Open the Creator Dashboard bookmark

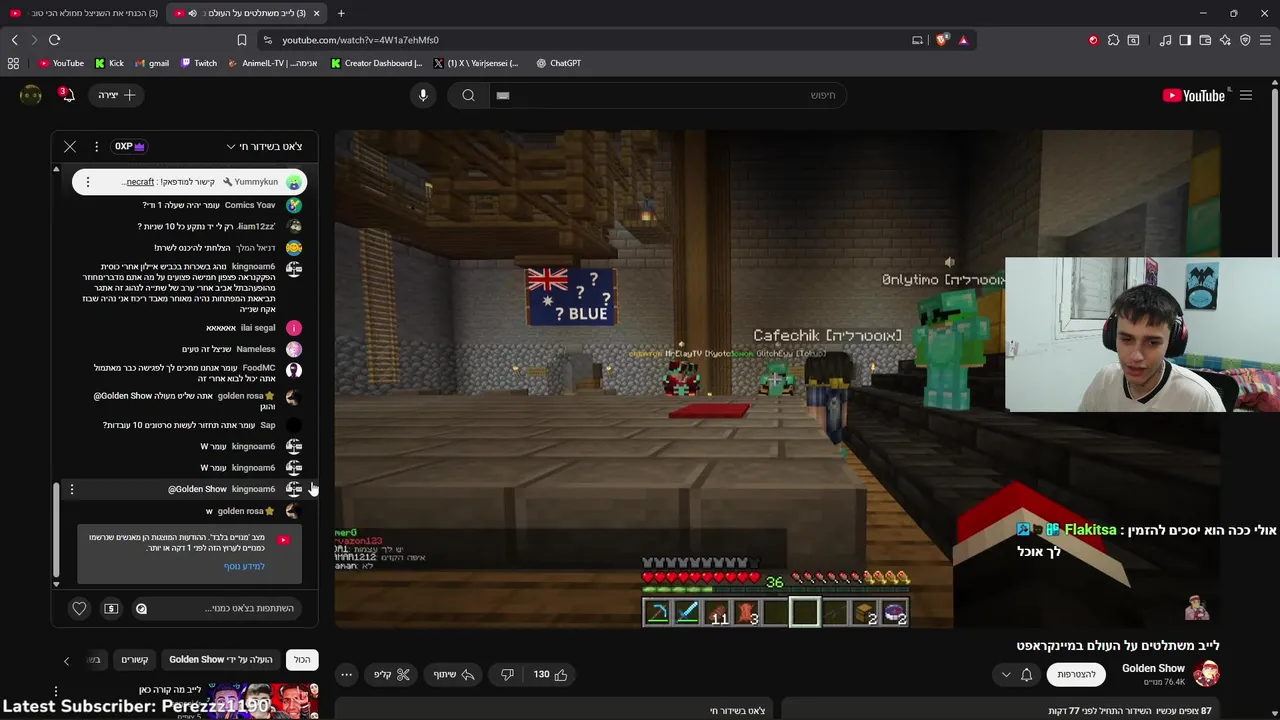click(376, 63)
